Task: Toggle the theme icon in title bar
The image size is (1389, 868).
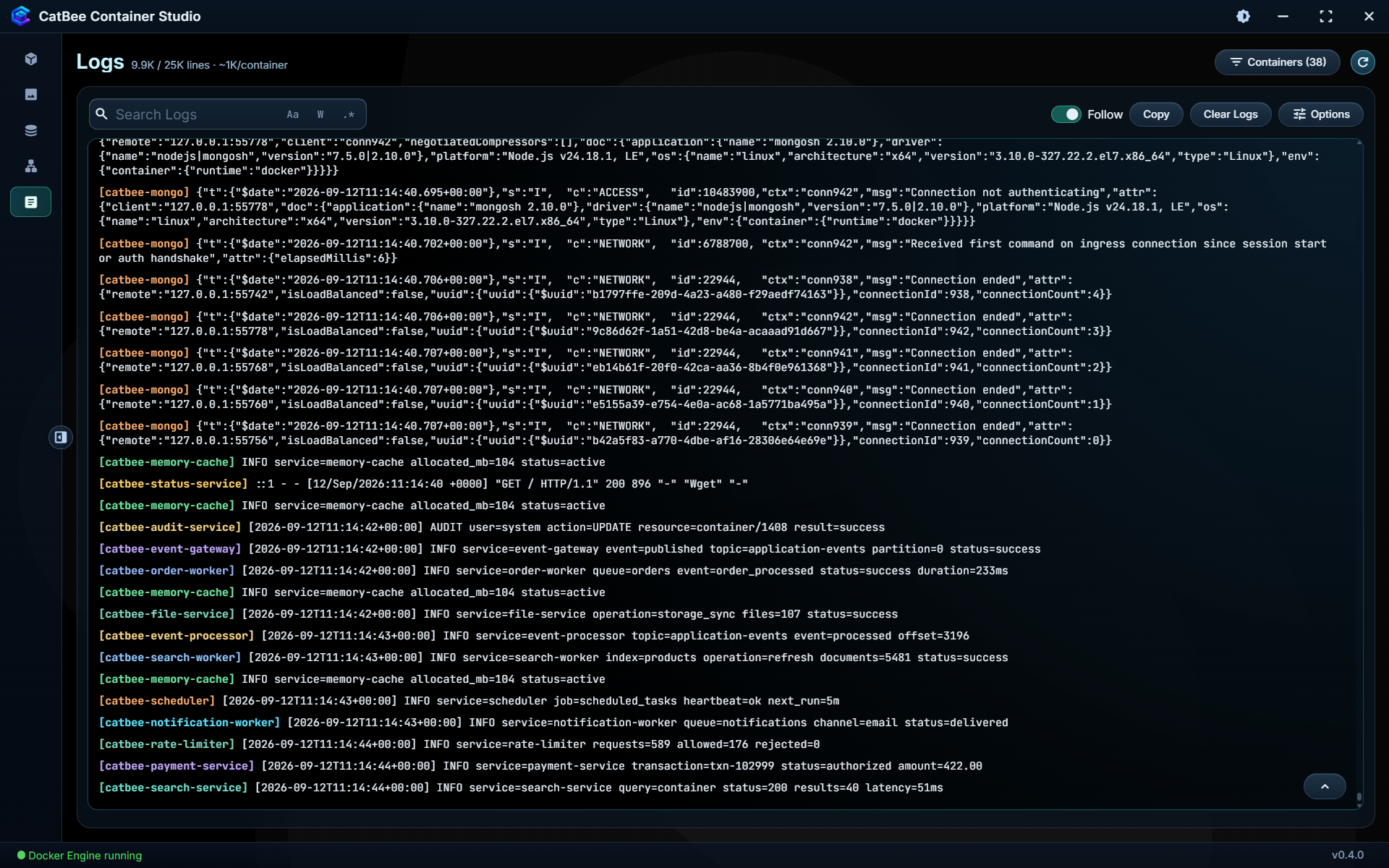Action: [x=1243, y=16]
